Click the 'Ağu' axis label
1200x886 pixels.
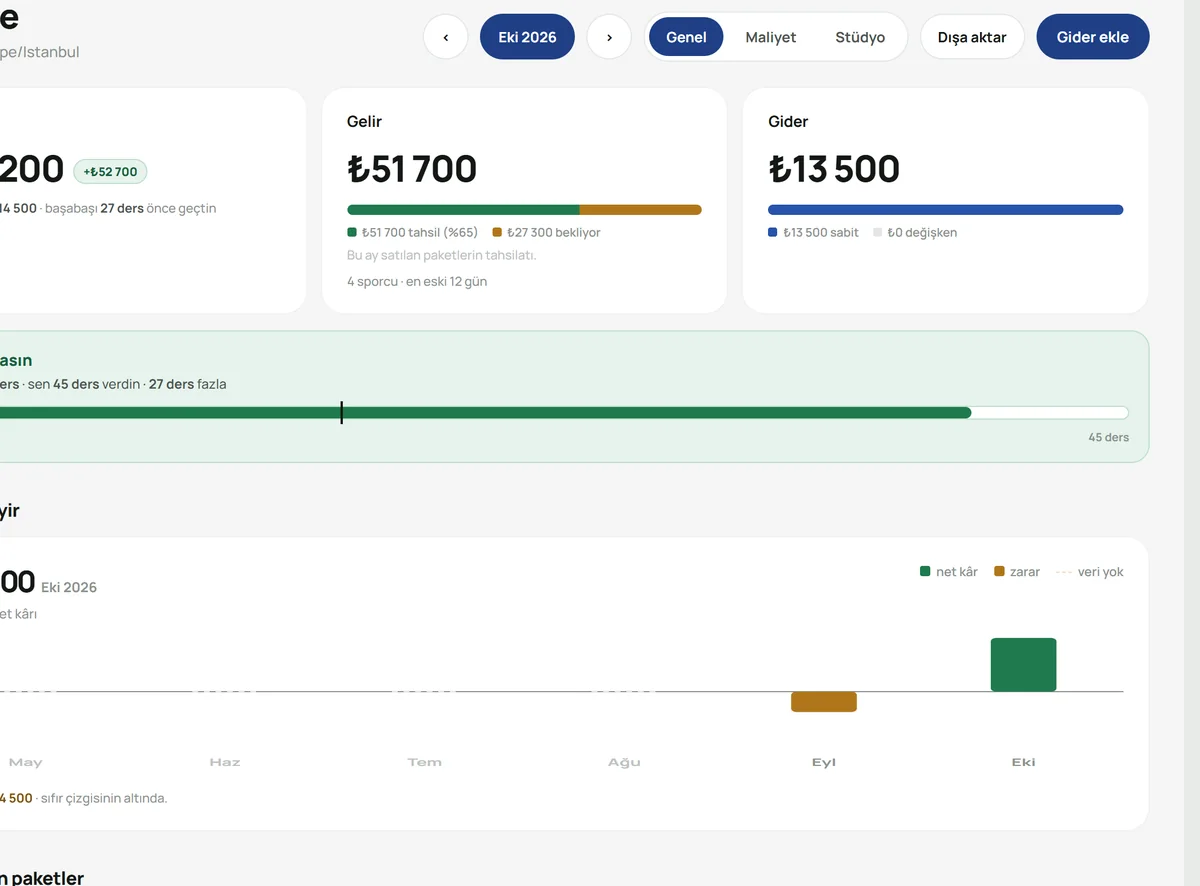click(625, 762)
